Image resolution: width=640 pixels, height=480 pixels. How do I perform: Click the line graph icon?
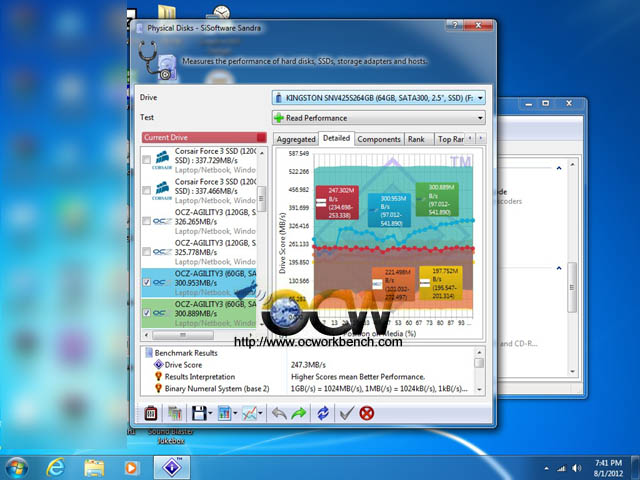pos(249,413)
